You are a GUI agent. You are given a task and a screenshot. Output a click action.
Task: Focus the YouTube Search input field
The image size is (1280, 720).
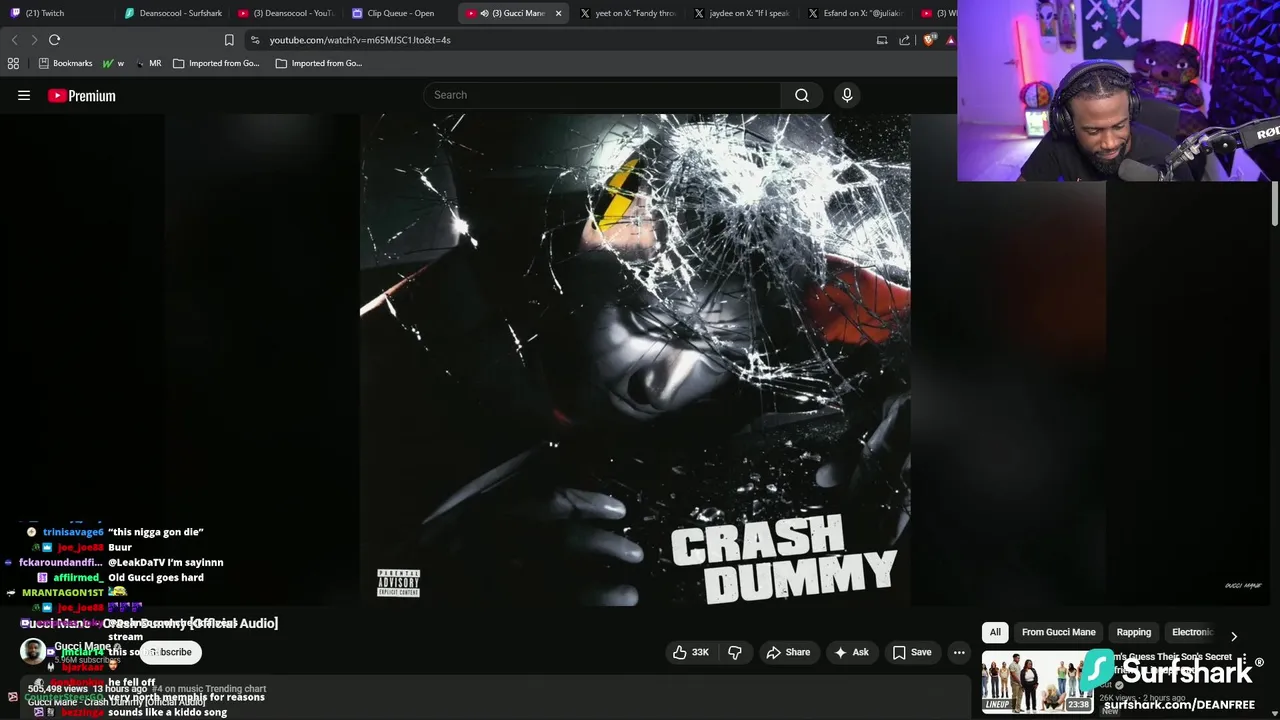(602, 95)
